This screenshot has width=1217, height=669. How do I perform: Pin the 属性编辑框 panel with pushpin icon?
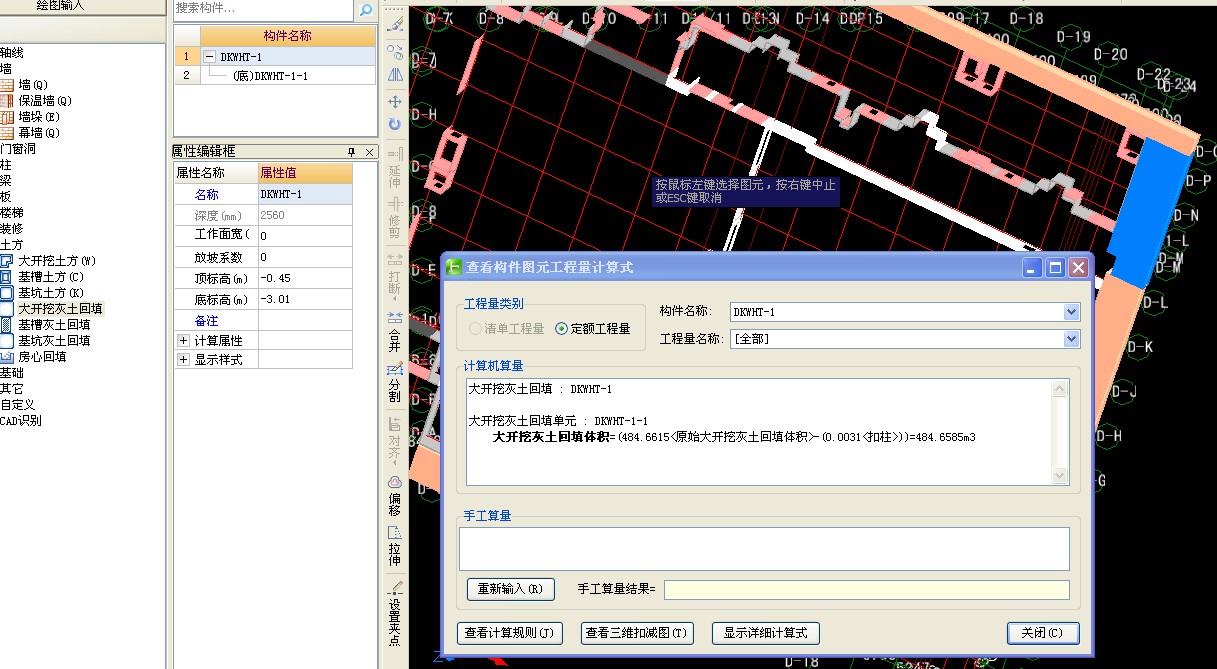click(x=351, y=152)
